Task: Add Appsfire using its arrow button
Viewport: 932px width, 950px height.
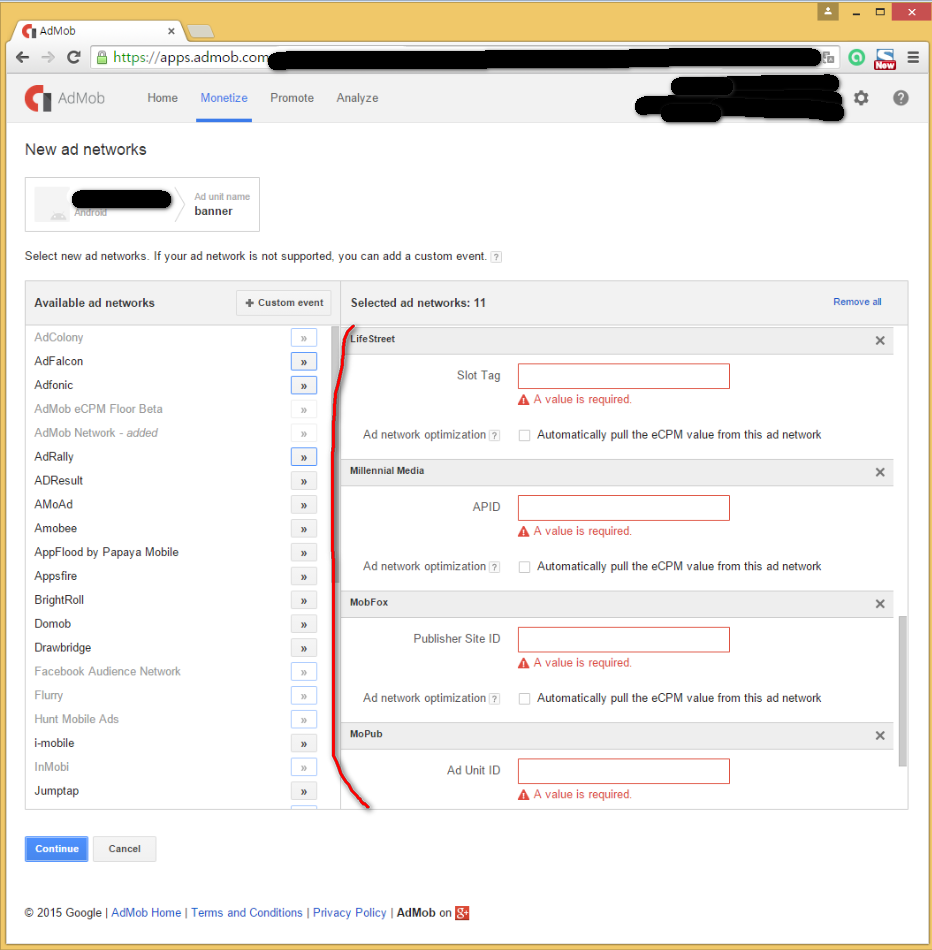Action: (x=304, y=576)
